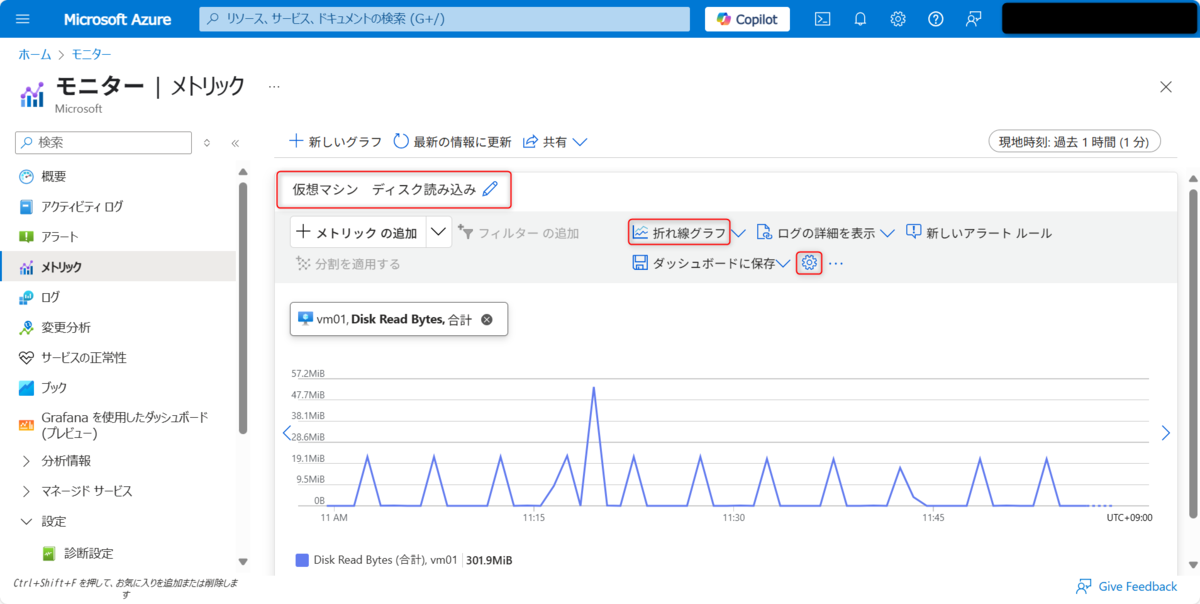Expand the 分析情報 tree section
Viewport: 1200px width, 604px height.
point(26,461)
